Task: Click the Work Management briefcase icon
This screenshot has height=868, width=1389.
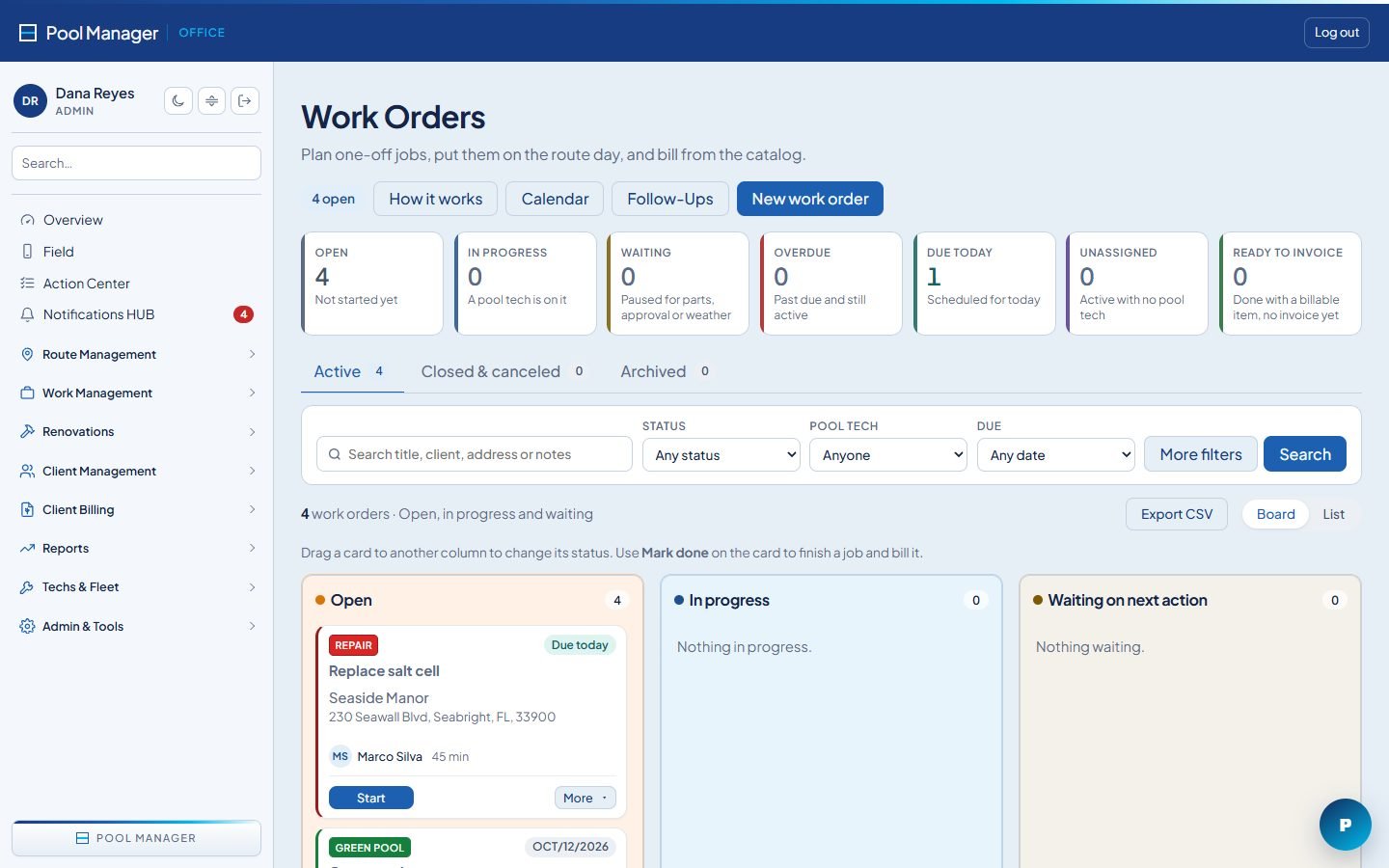Action: pos(27,393)
